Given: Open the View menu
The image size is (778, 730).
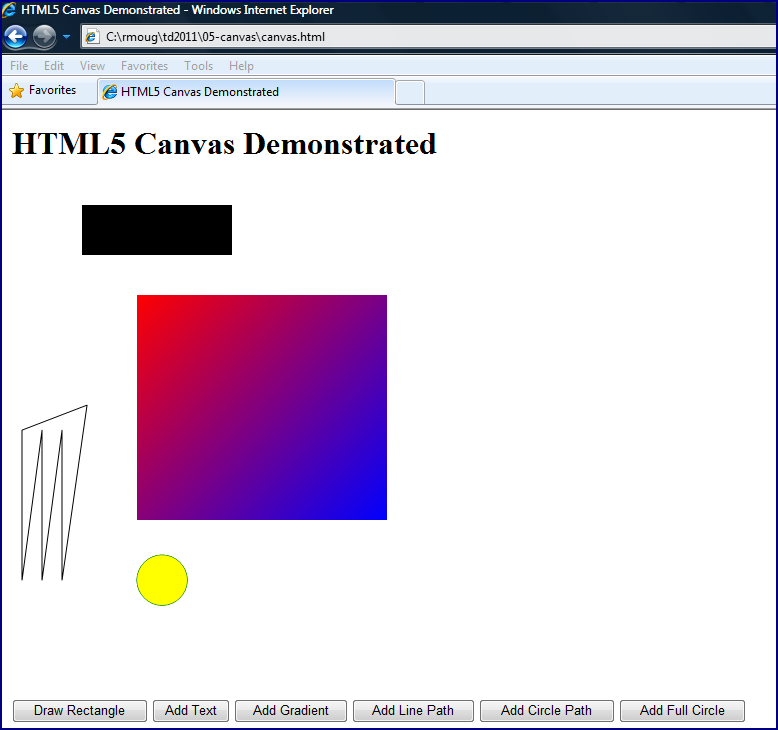Looking at the screenshot, I should pos(92,66).
